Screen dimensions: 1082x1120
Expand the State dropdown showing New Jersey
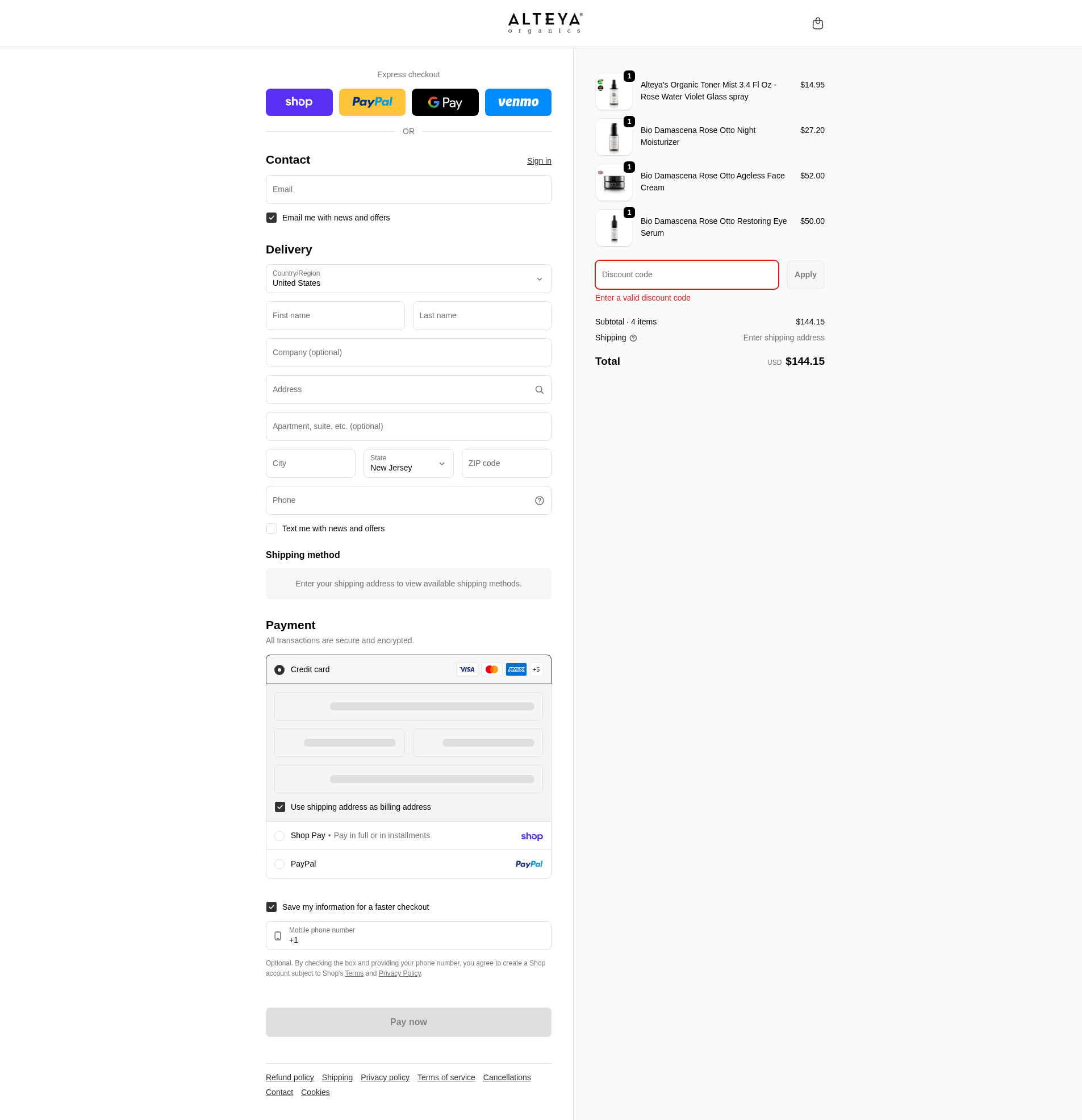[x=408, y=463]
